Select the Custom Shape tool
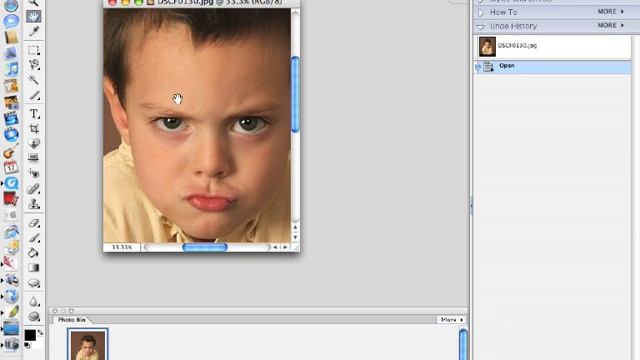This screenshot has width=640, height=360. pos(34,283)
